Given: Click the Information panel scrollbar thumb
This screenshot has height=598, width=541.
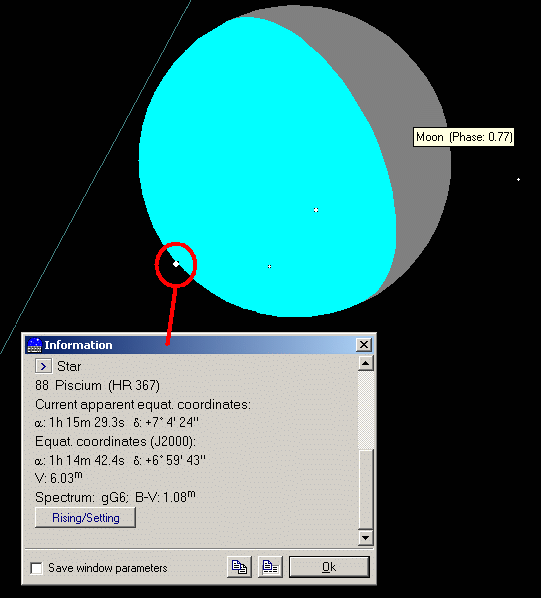Looking at the screenshot, I should 366,490.
